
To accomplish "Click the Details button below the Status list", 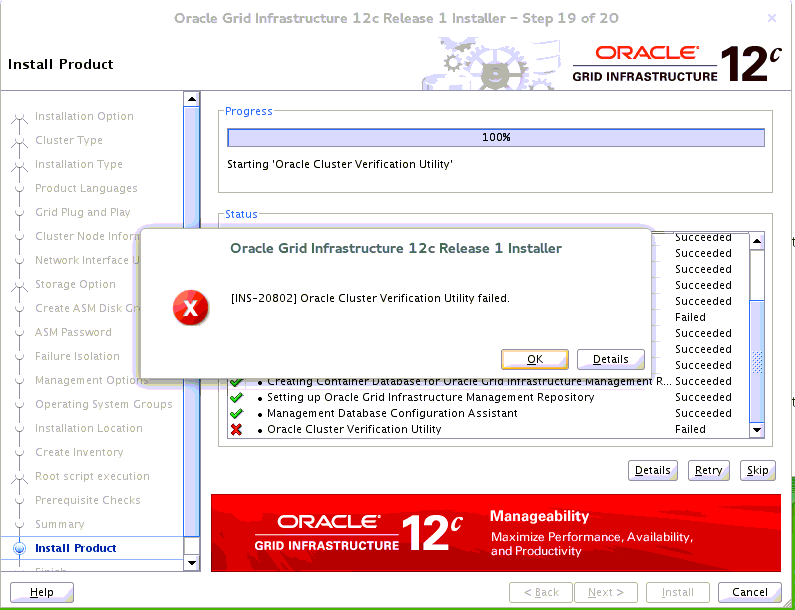I will tap(653, 471).
